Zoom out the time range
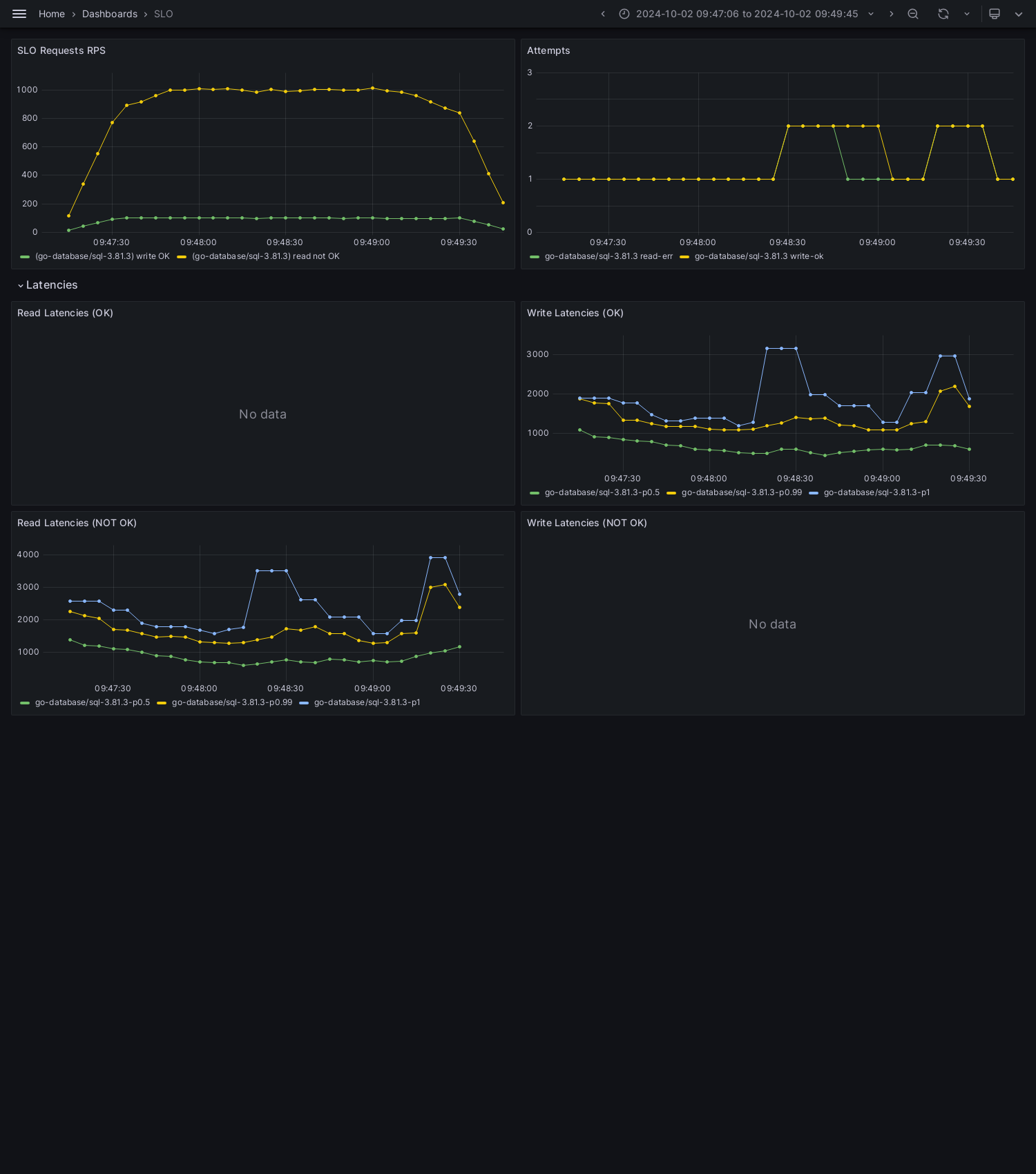Image resolution: width=1036 pixels, height=1174 pixels. pos(913,14)
